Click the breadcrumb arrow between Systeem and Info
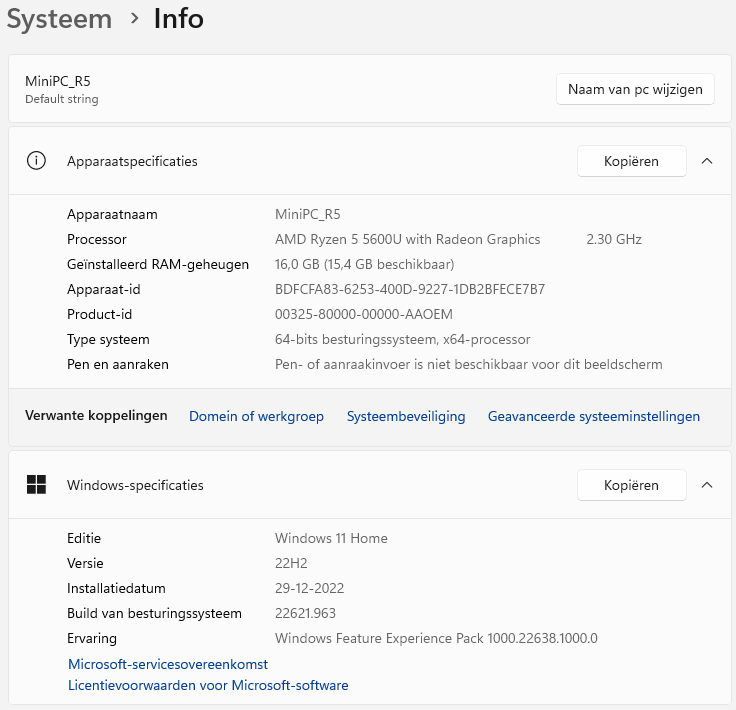736x710 pixels. tap(135, 19)
